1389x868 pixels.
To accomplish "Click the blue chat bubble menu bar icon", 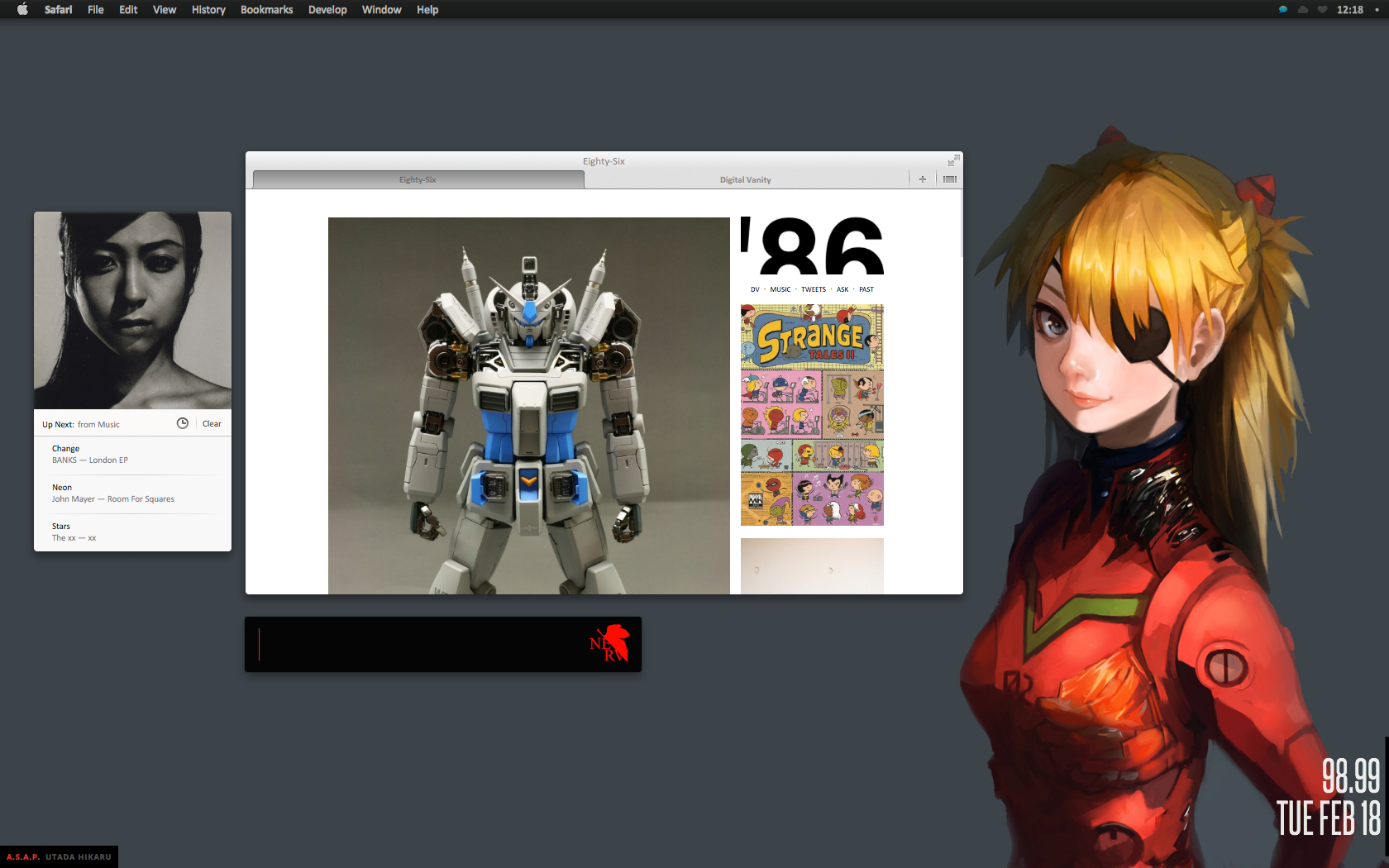I will point(1283,9).
